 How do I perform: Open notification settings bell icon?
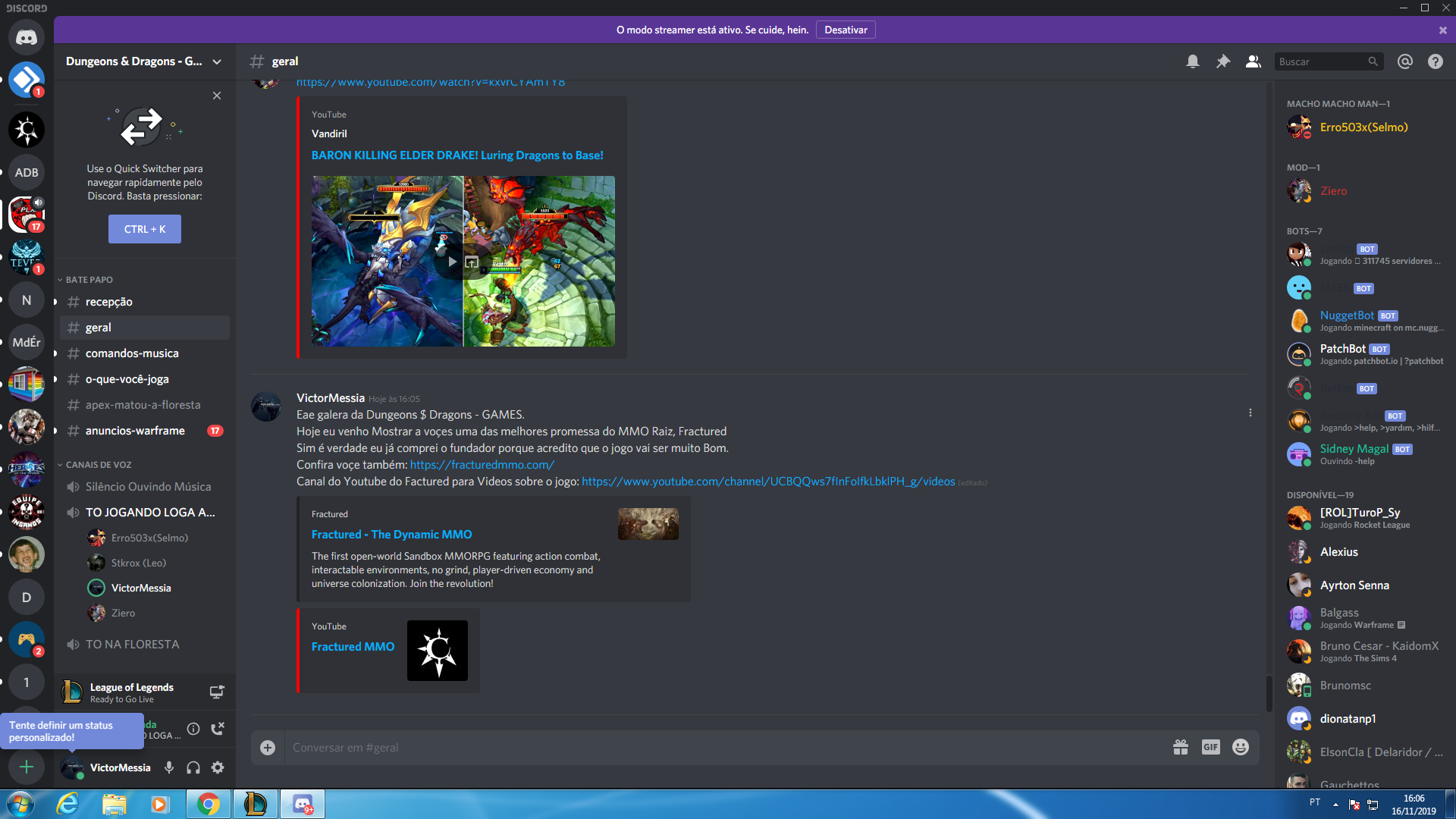coord(1193,61)
